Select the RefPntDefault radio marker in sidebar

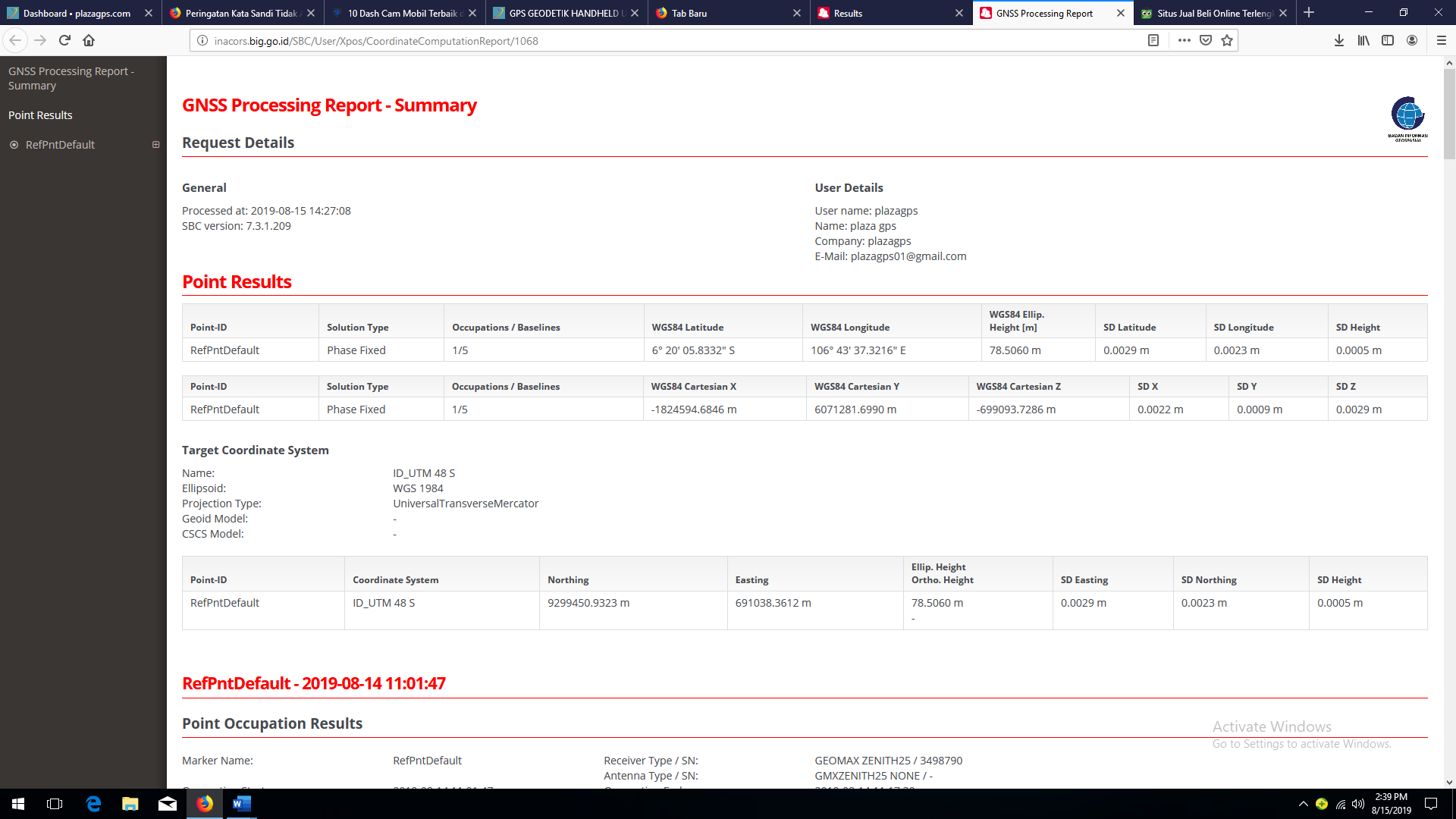tap(14, 145)
